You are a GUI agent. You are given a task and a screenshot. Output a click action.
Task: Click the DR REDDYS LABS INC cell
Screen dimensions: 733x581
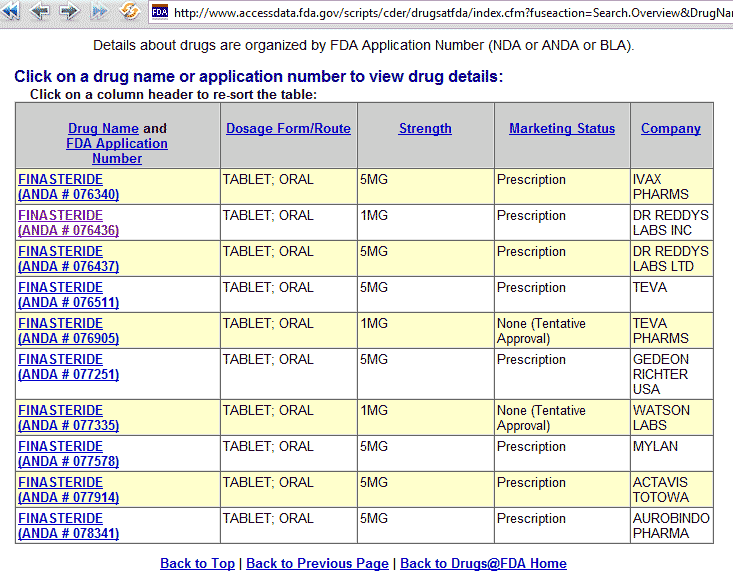671,222
